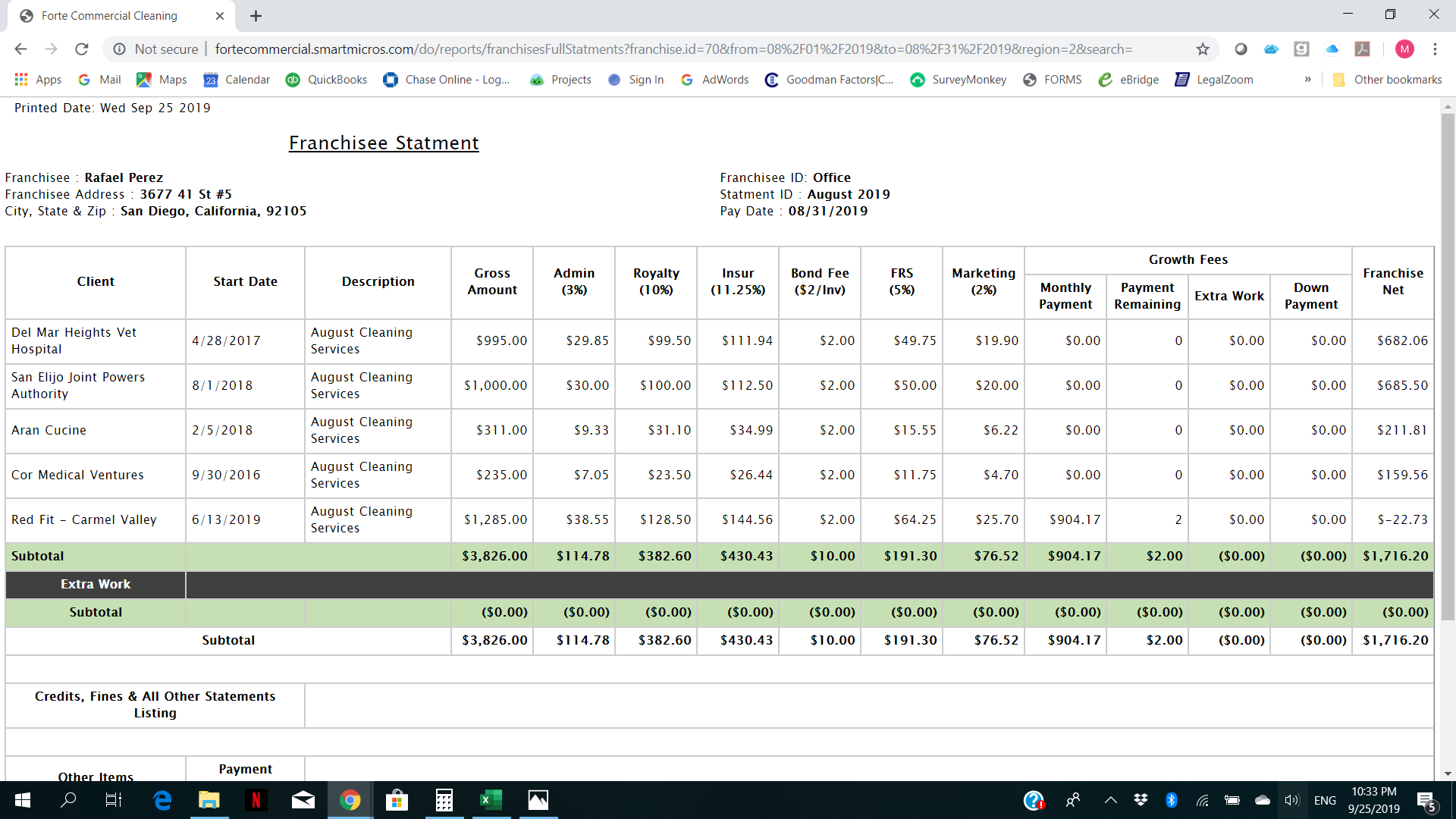Switch to Excel in taskbar
The image size is (1456, 819).
491,800
